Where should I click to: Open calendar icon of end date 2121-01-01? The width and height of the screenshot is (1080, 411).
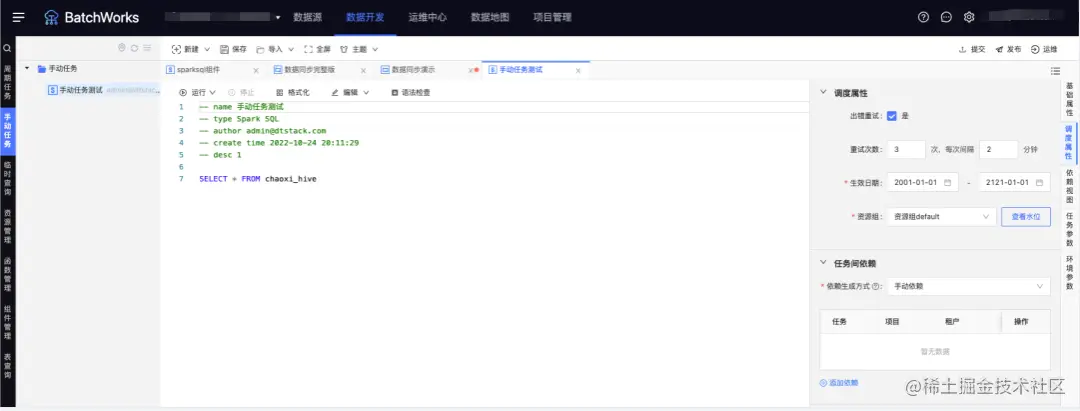(x=1039, y=182)
